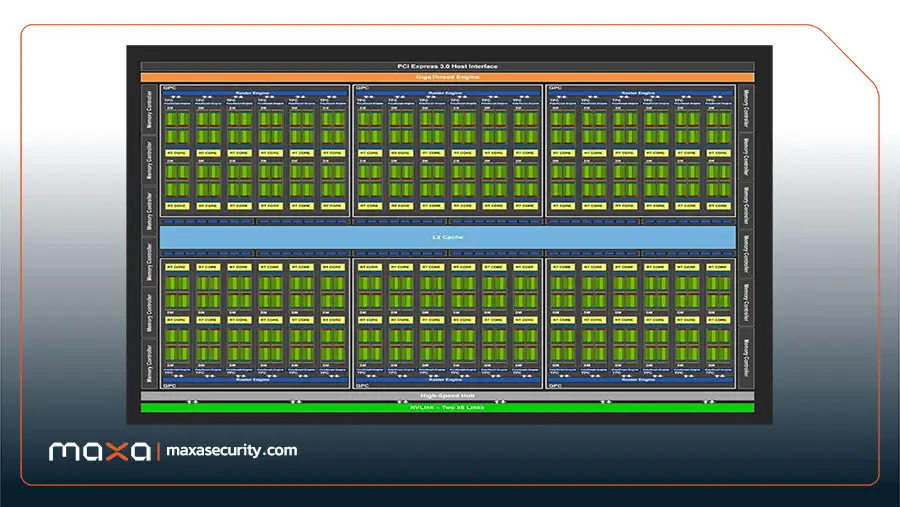The width and height of the screenshot is (900, 507).
Task: Select the Raster Engine bar in lower-left GPC
Action: [x=254, y=380]
